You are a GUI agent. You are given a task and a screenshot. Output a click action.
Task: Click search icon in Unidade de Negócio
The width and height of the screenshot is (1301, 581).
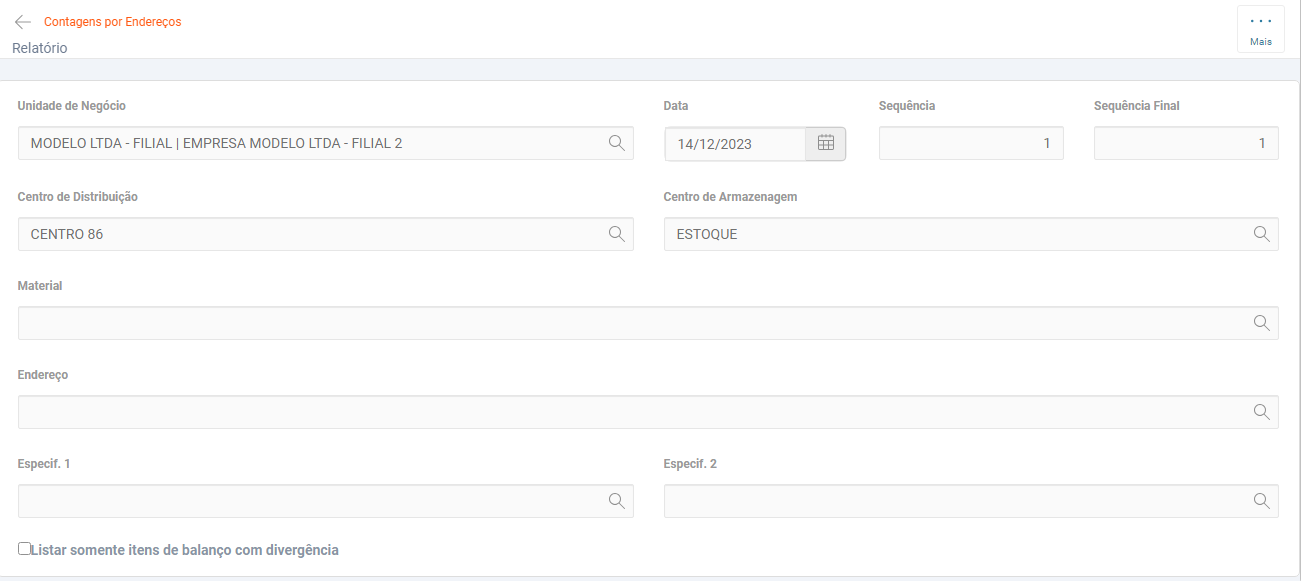point(617,143)
